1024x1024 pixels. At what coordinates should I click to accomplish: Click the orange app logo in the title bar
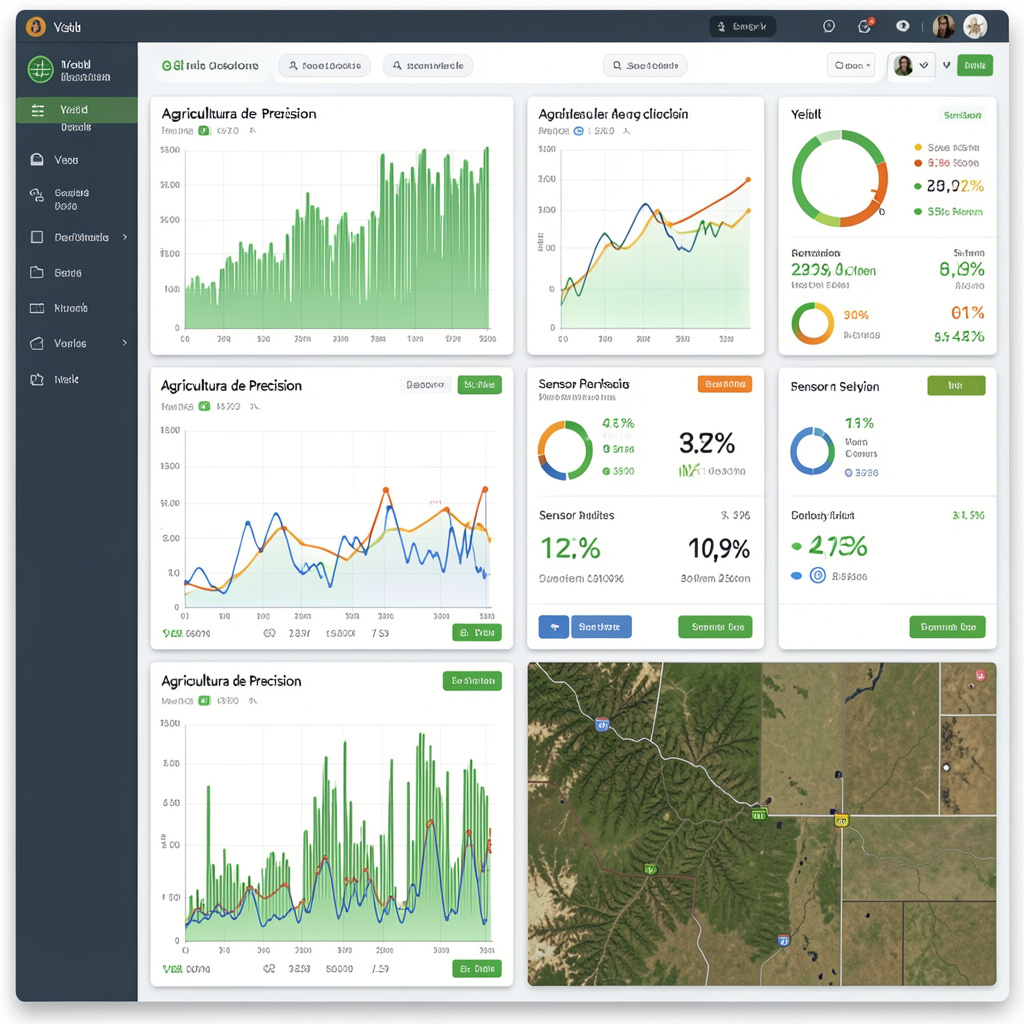[36, 27]
